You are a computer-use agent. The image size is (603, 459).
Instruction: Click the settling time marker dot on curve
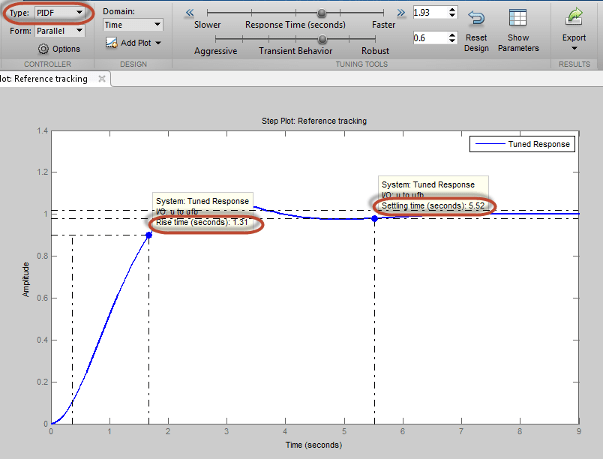[375, 218]
